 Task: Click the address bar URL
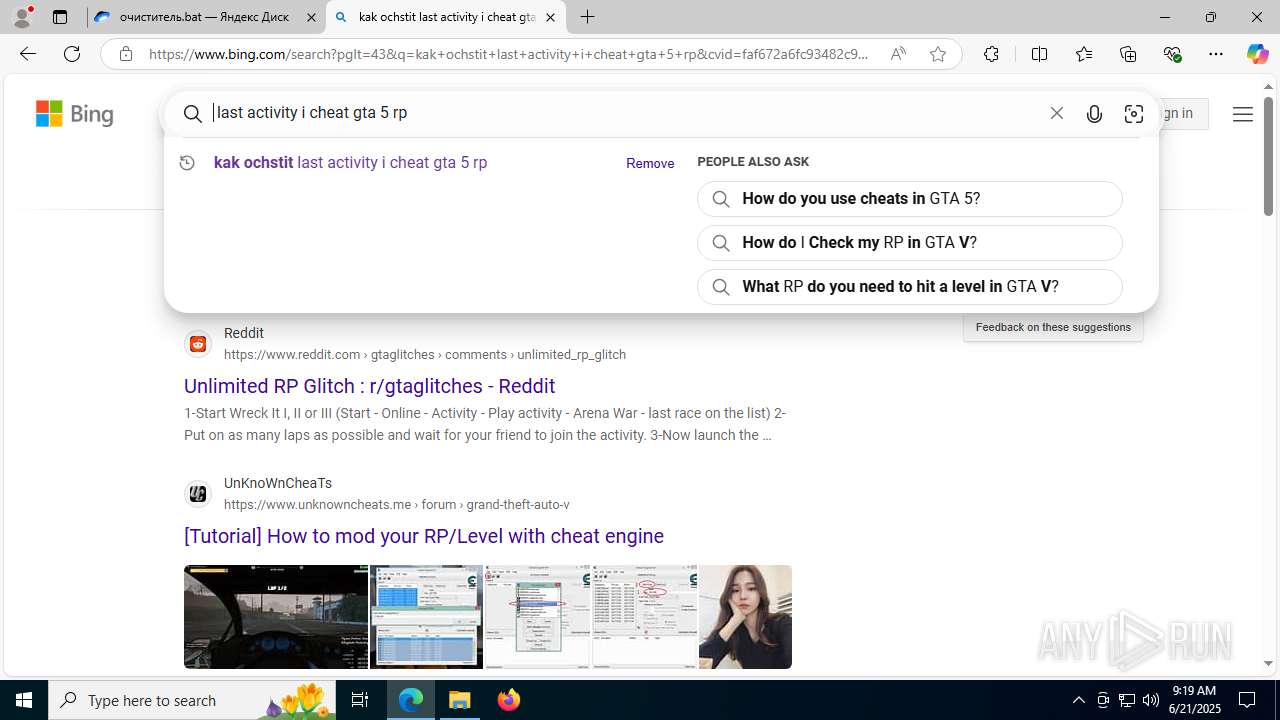click(508, 54)
